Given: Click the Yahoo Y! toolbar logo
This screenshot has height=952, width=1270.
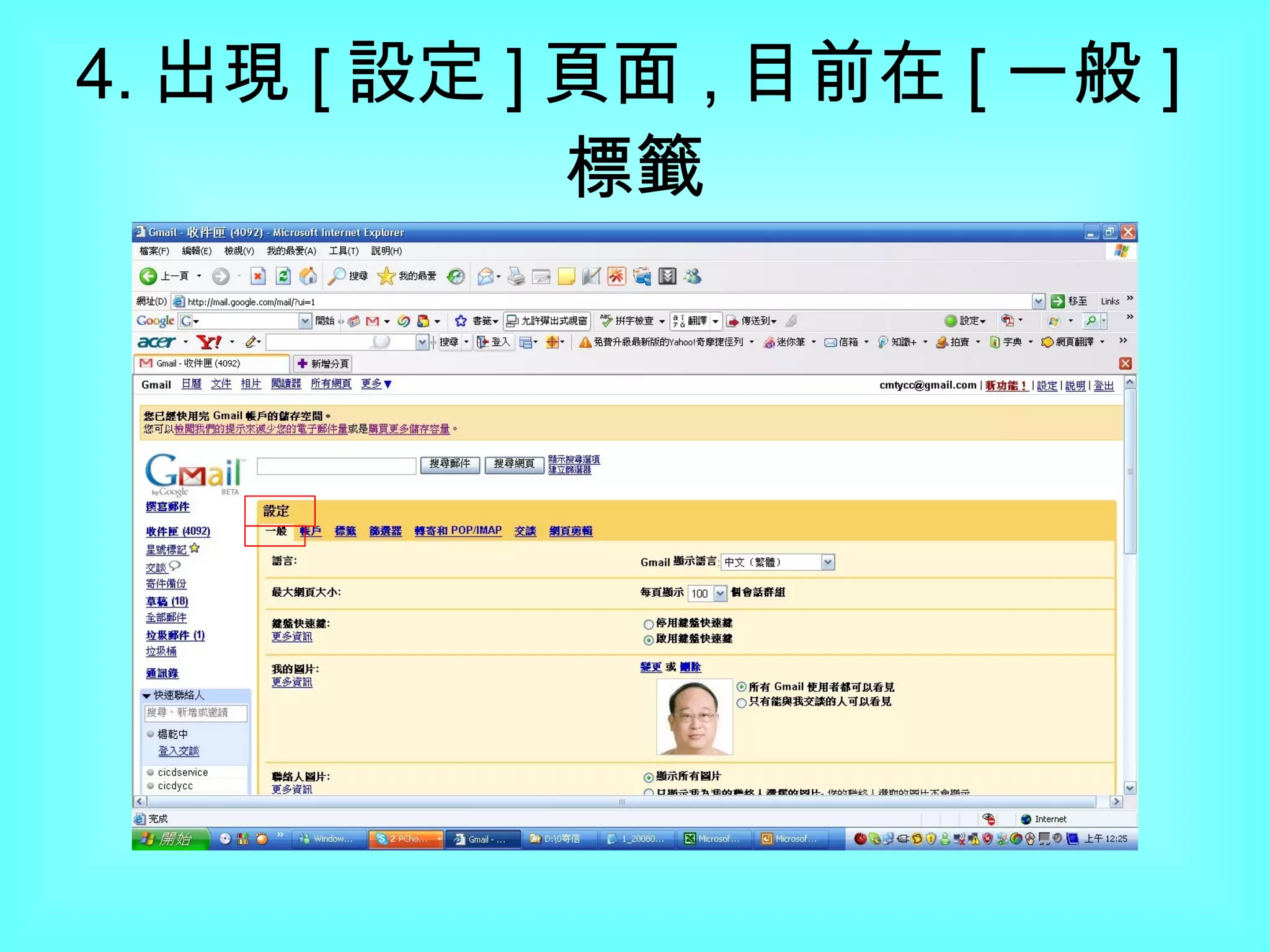Looking at the screenshot, I should click(x=208, y=342).
